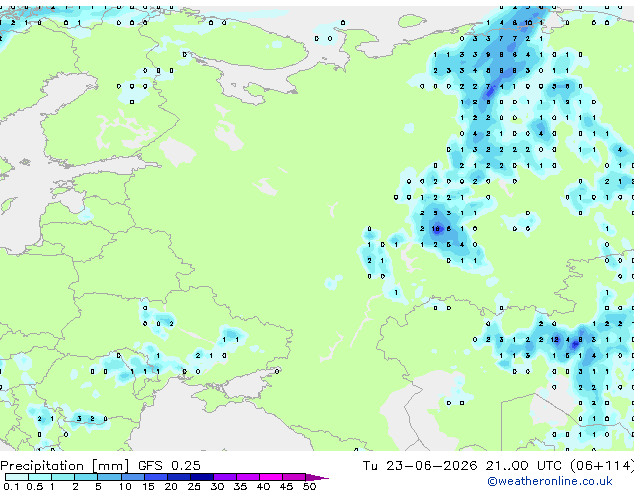Screen dimensions: 634x490
Task: Click the 45–50 mm legend color swatch
Action: pos(294,477)
